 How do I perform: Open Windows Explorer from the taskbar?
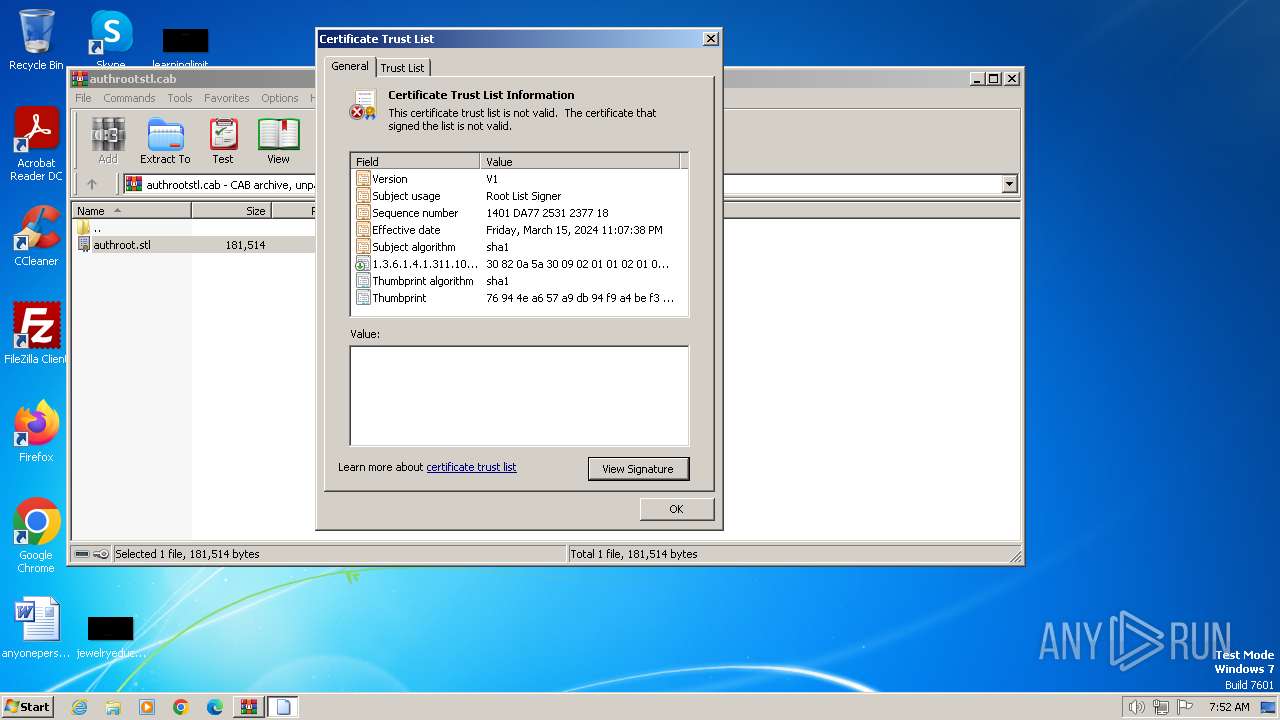pos(113,707)
